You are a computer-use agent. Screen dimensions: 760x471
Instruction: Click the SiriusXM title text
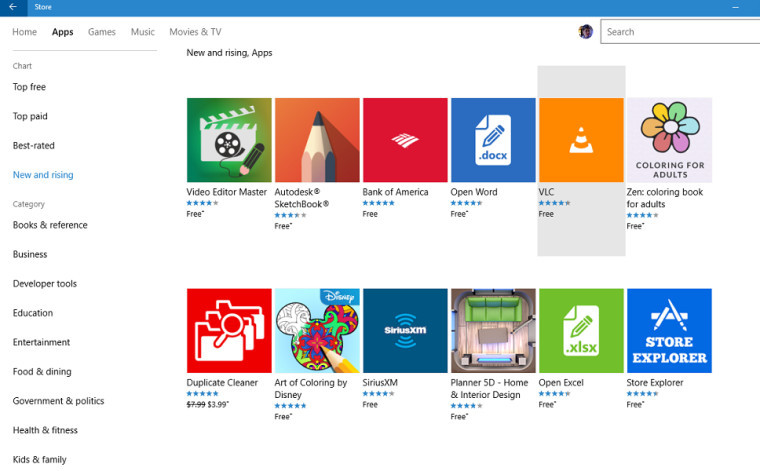(380, 383)
